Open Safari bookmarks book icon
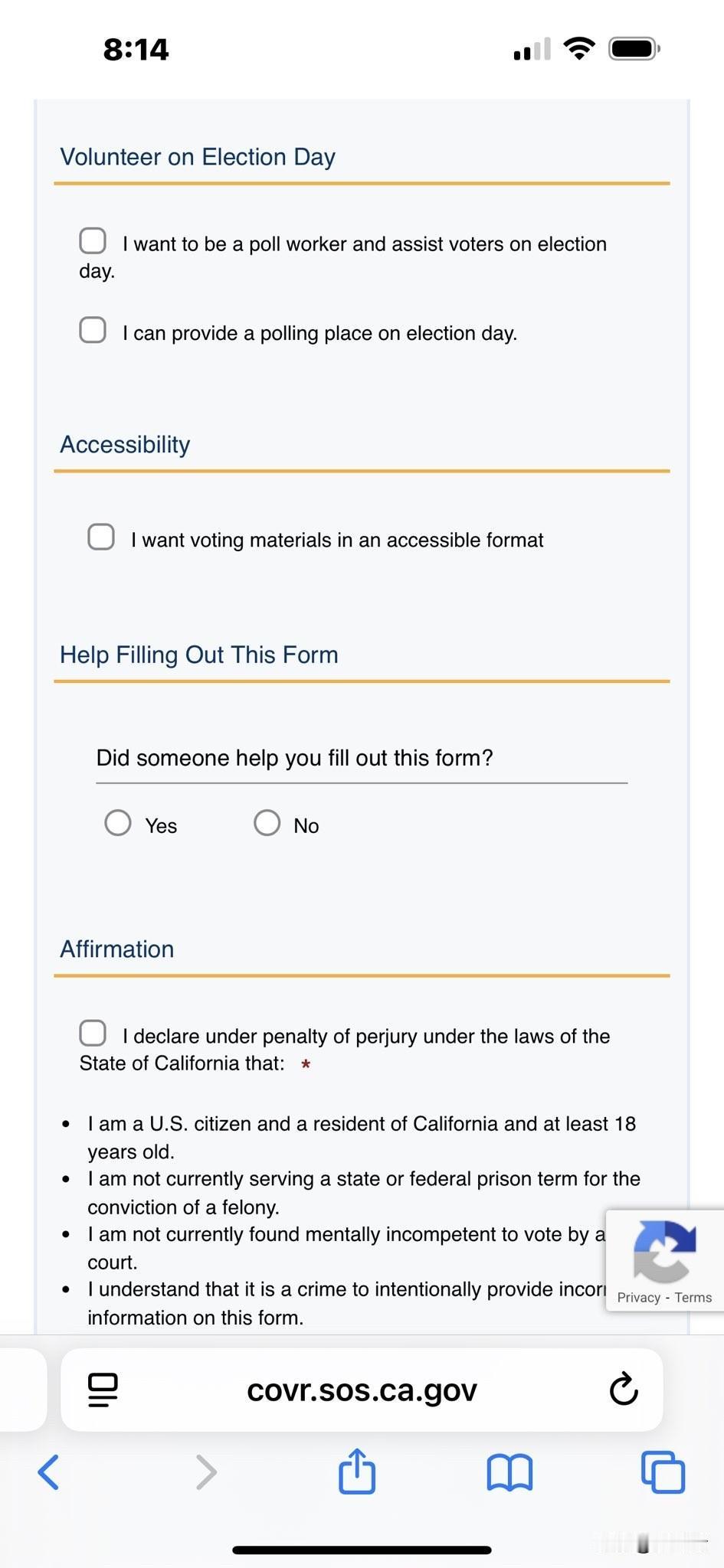The width and height of the screenshot is (724, 1568). pyautogui.click(x=509, y=1472)
